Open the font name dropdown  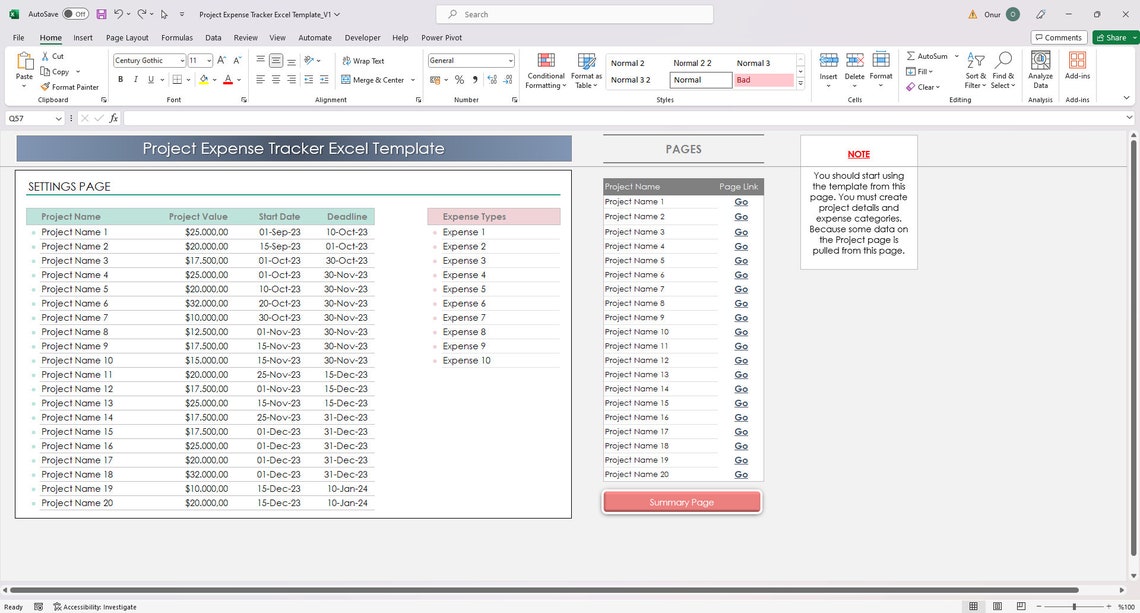182,60
